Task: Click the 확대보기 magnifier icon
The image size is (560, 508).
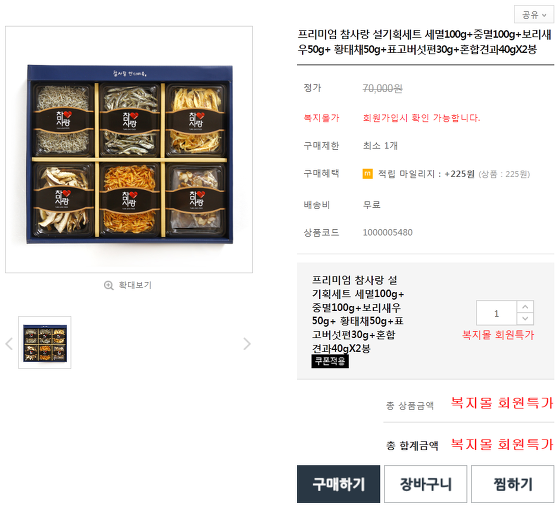Action: [x=109, y=285]
